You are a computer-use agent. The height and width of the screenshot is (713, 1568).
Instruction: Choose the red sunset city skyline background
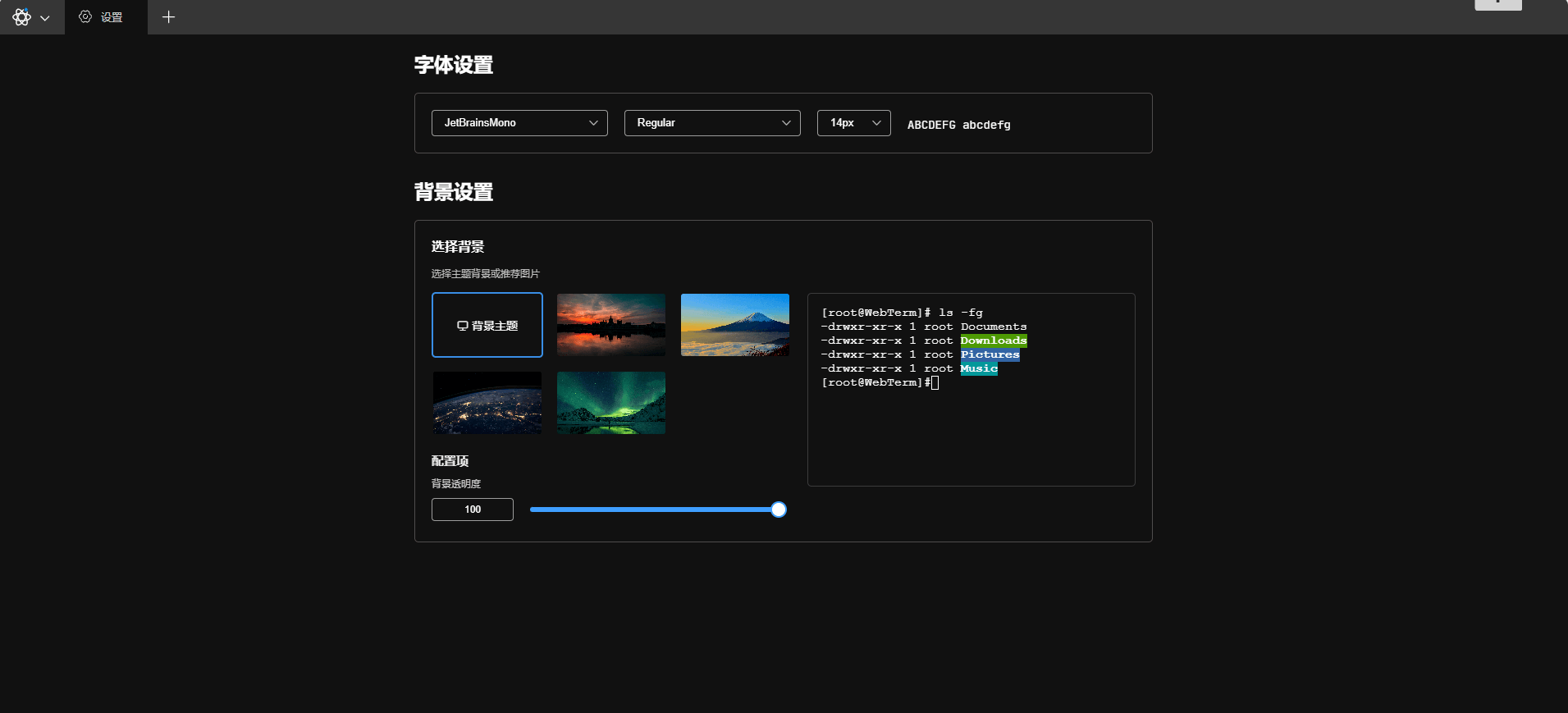pyautogui.click(x=611, y=325)
